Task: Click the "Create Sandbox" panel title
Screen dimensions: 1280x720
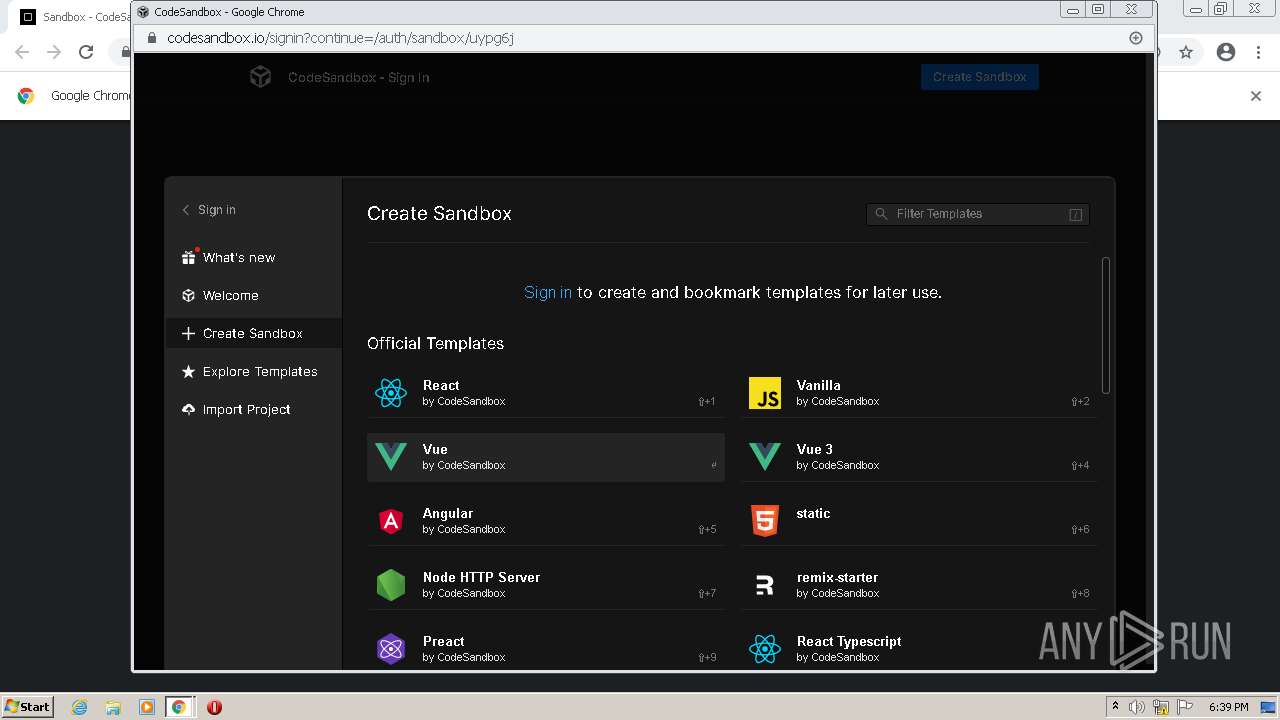Action: click(x=439, y=213)
